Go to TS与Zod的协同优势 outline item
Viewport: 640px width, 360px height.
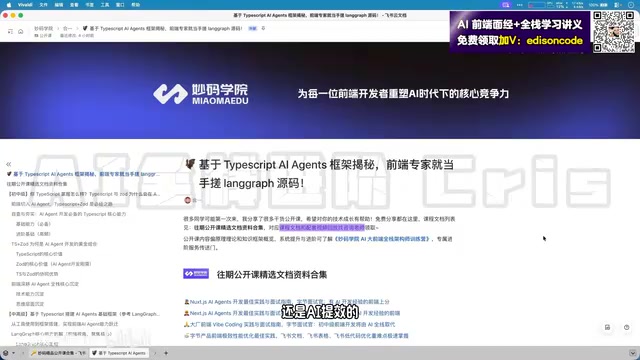[37, 274]
